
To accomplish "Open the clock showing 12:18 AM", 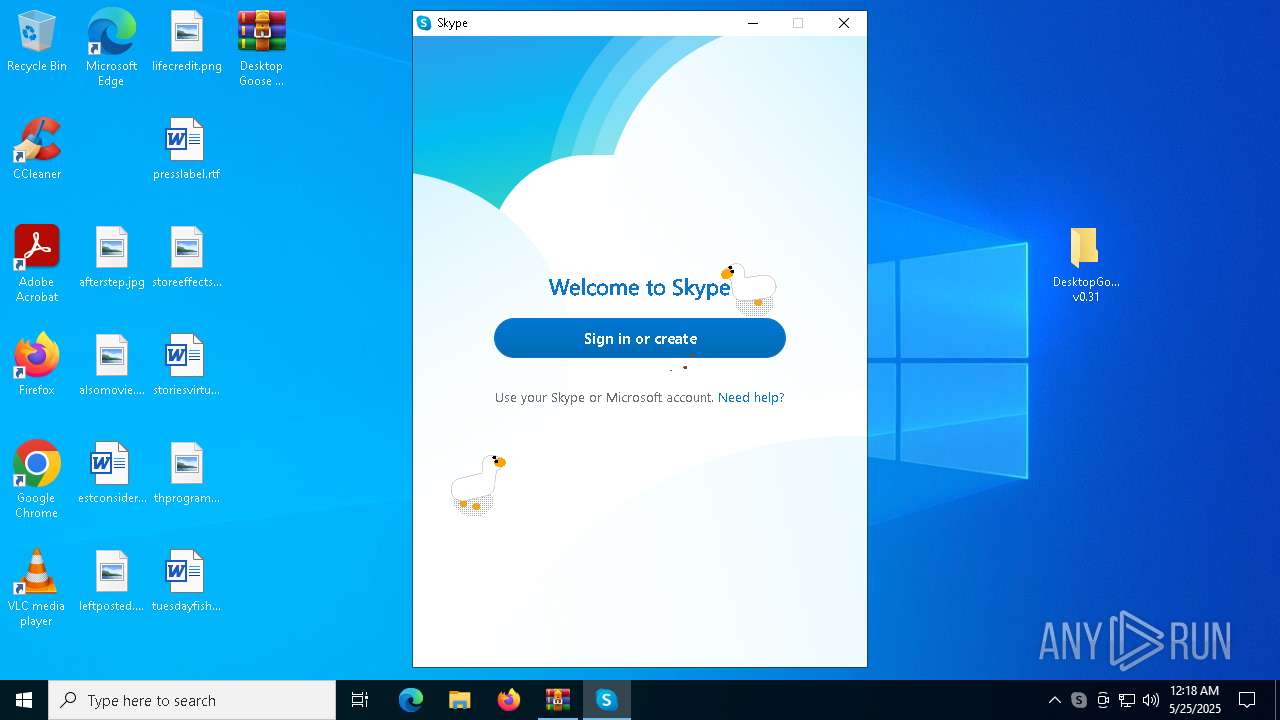I will pyautogui.click(x=1195, y=700).
